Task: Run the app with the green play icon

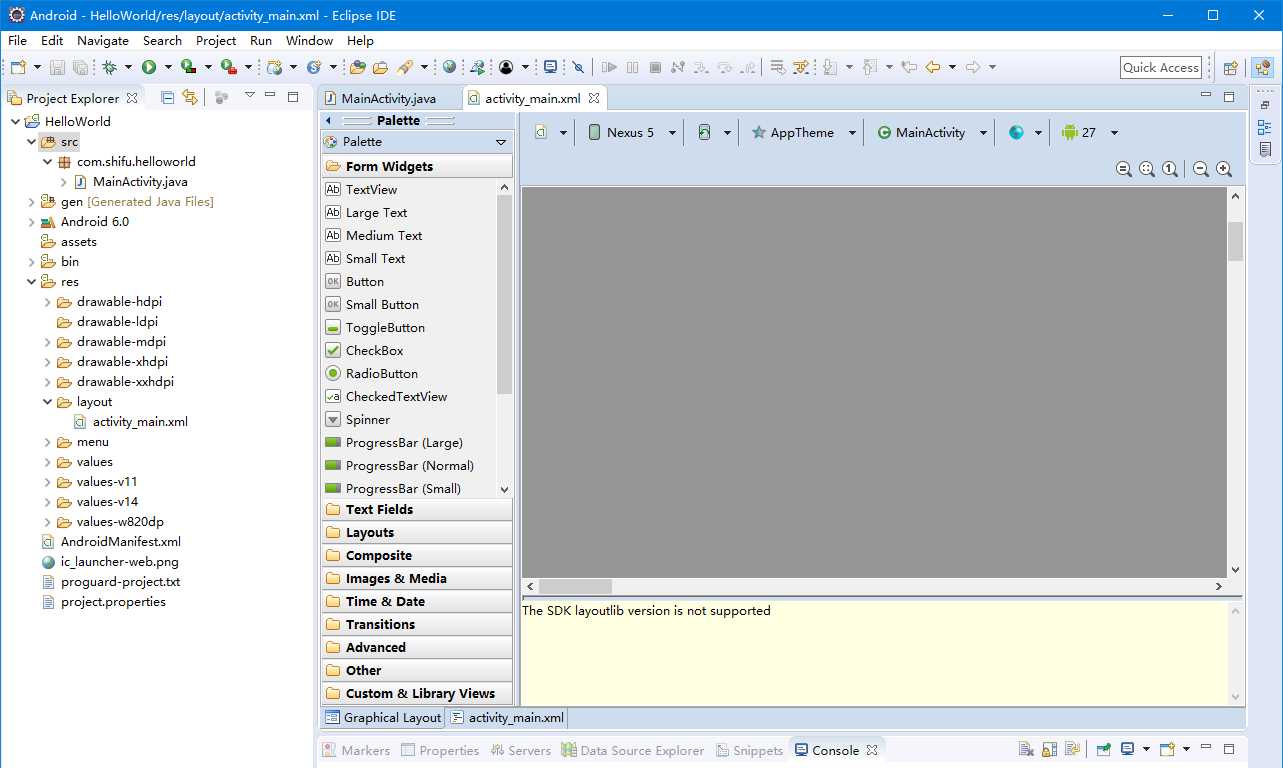Action: [149, 67]
